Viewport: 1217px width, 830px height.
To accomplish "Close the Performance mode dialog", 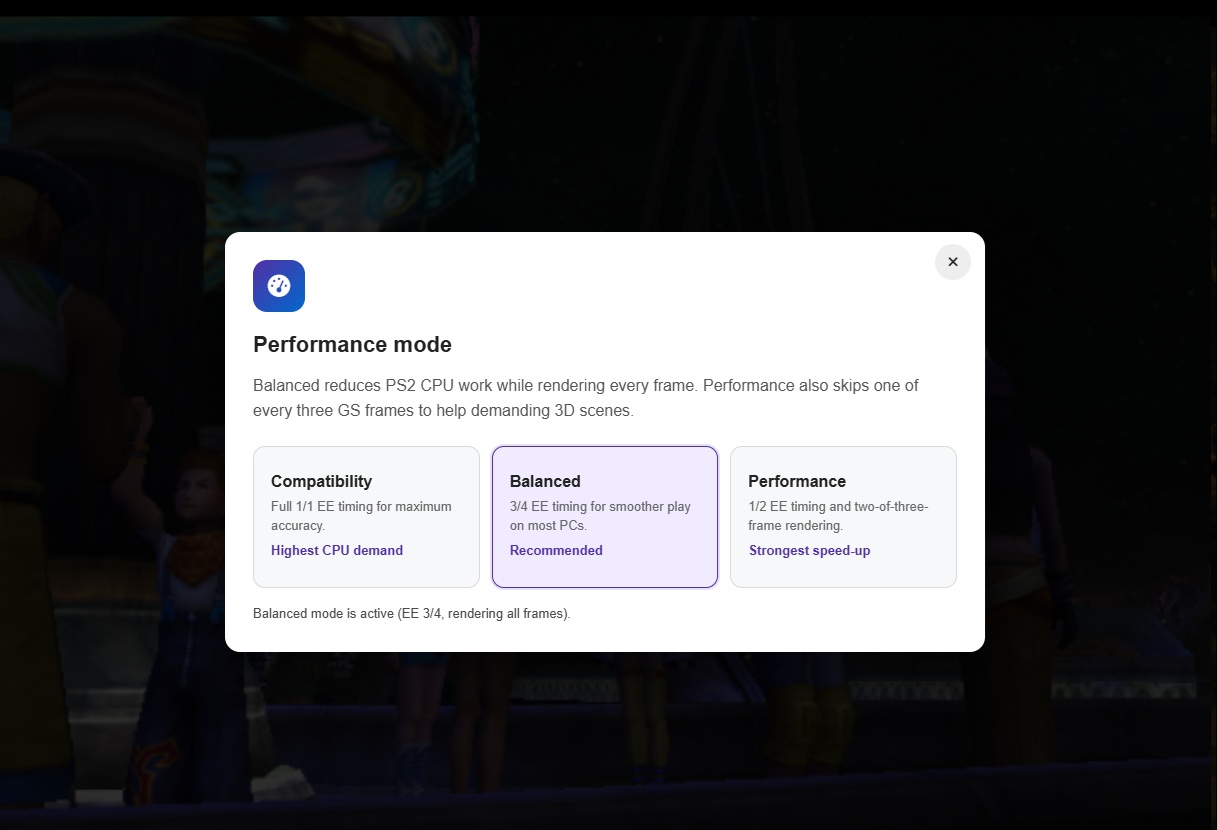I will [952, 262].
